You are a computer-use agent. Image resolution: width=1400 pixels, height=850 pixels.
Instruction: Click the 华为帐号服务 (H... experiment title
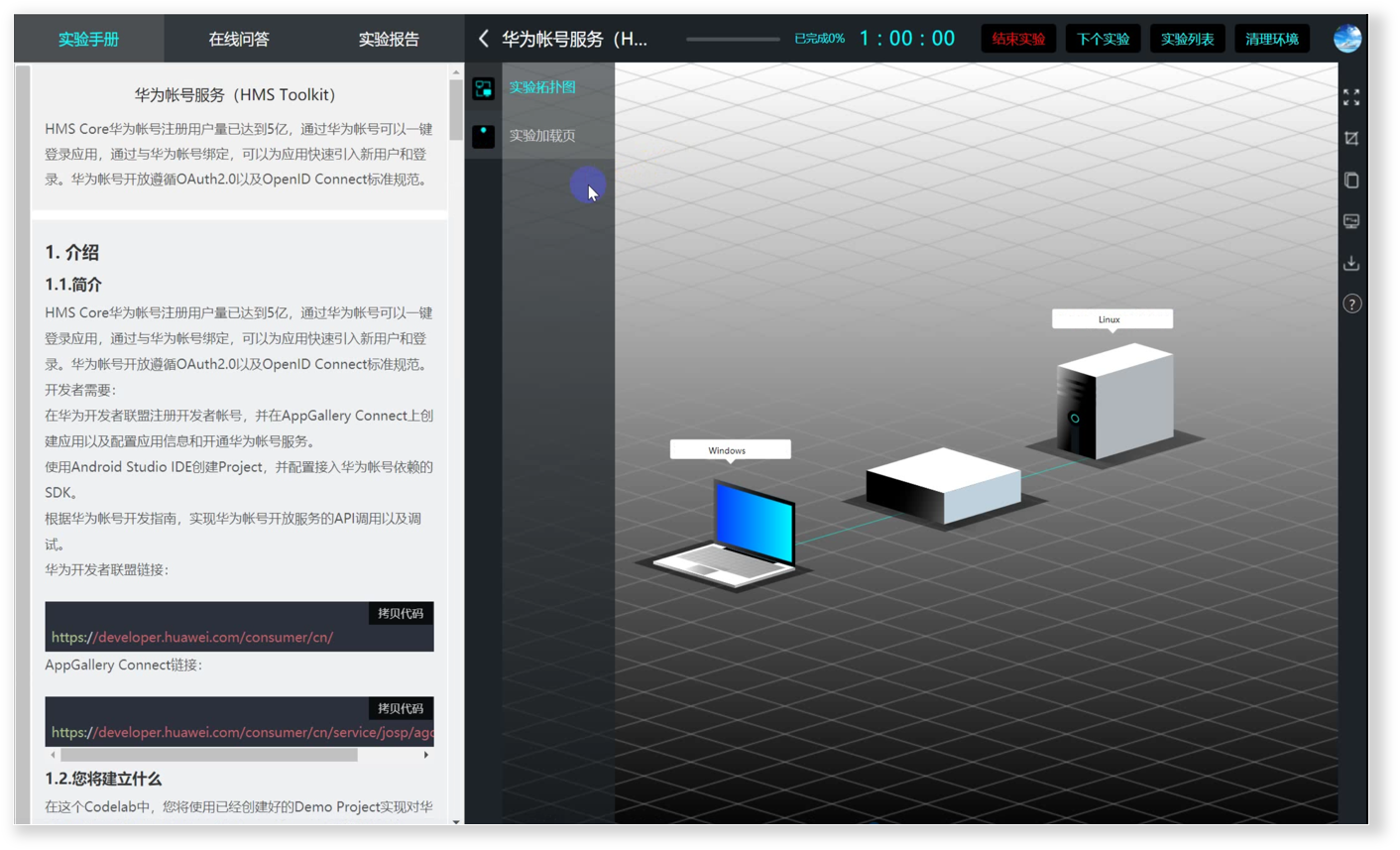point(574,39)
